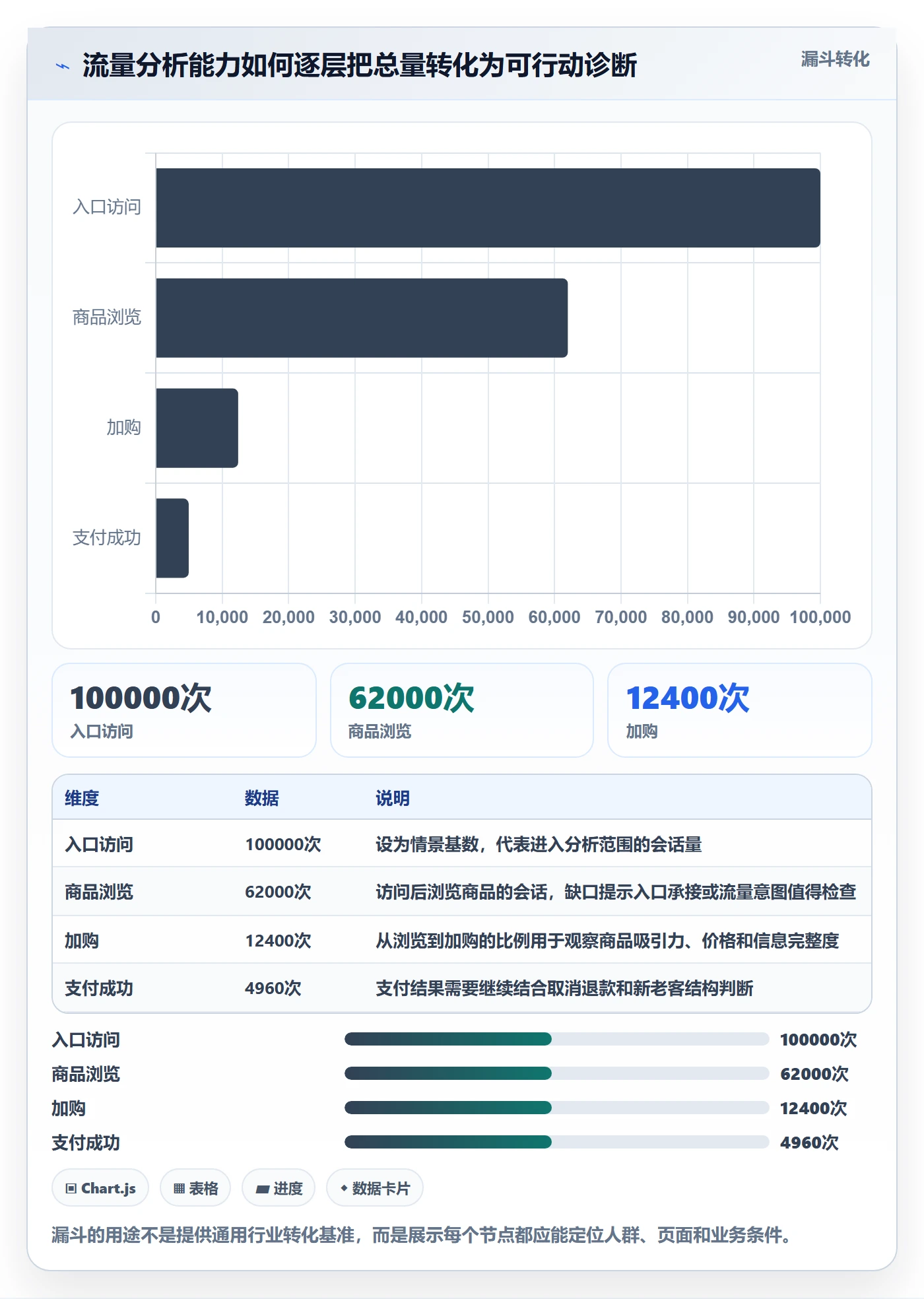The width and height of the screenshot is (924, 1299).
Task: Click the 加购 bar in the chart
Action: [x=197, y=428]
